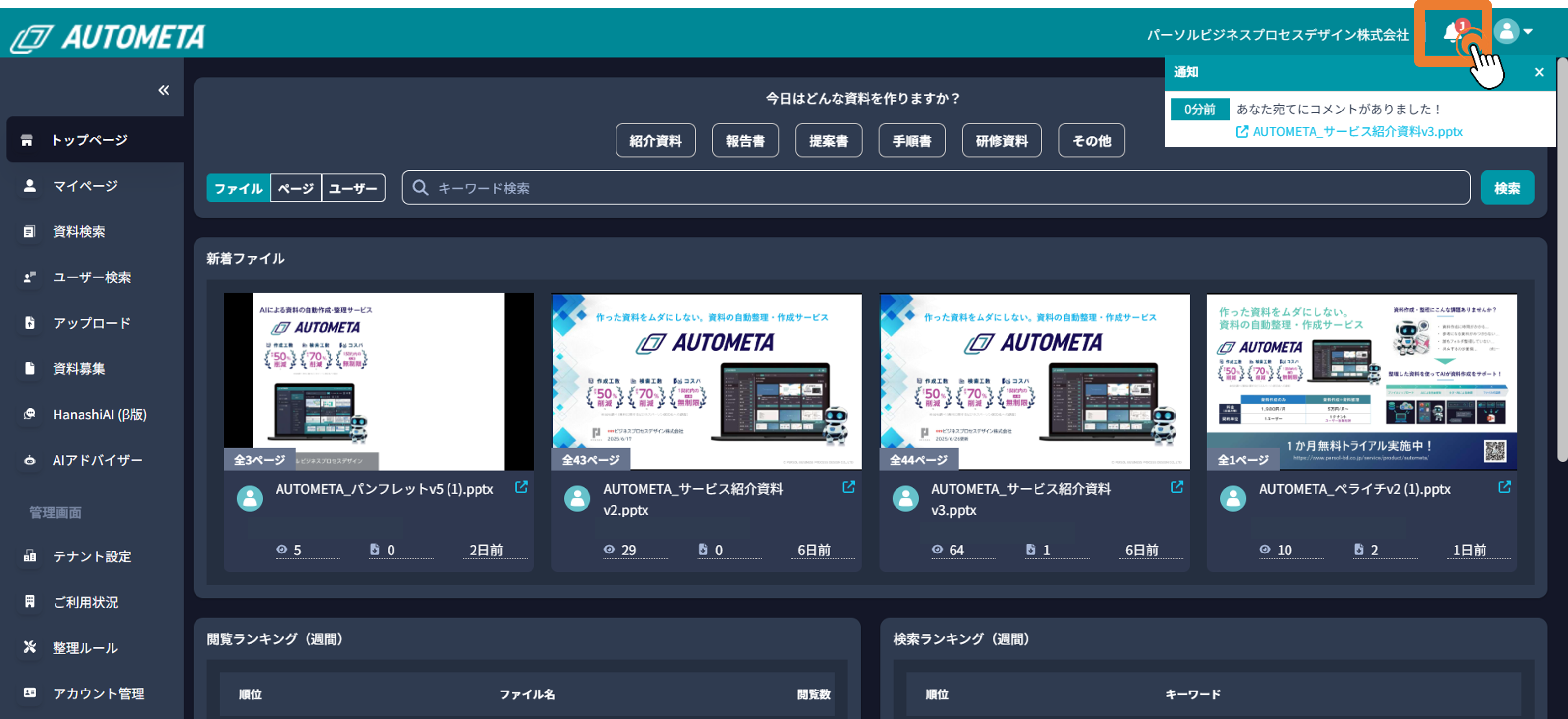The image size is (1568, 719).
Task: Click external link icon for サービス紹介資料 v3.pptx
Action: point(1176,487)
